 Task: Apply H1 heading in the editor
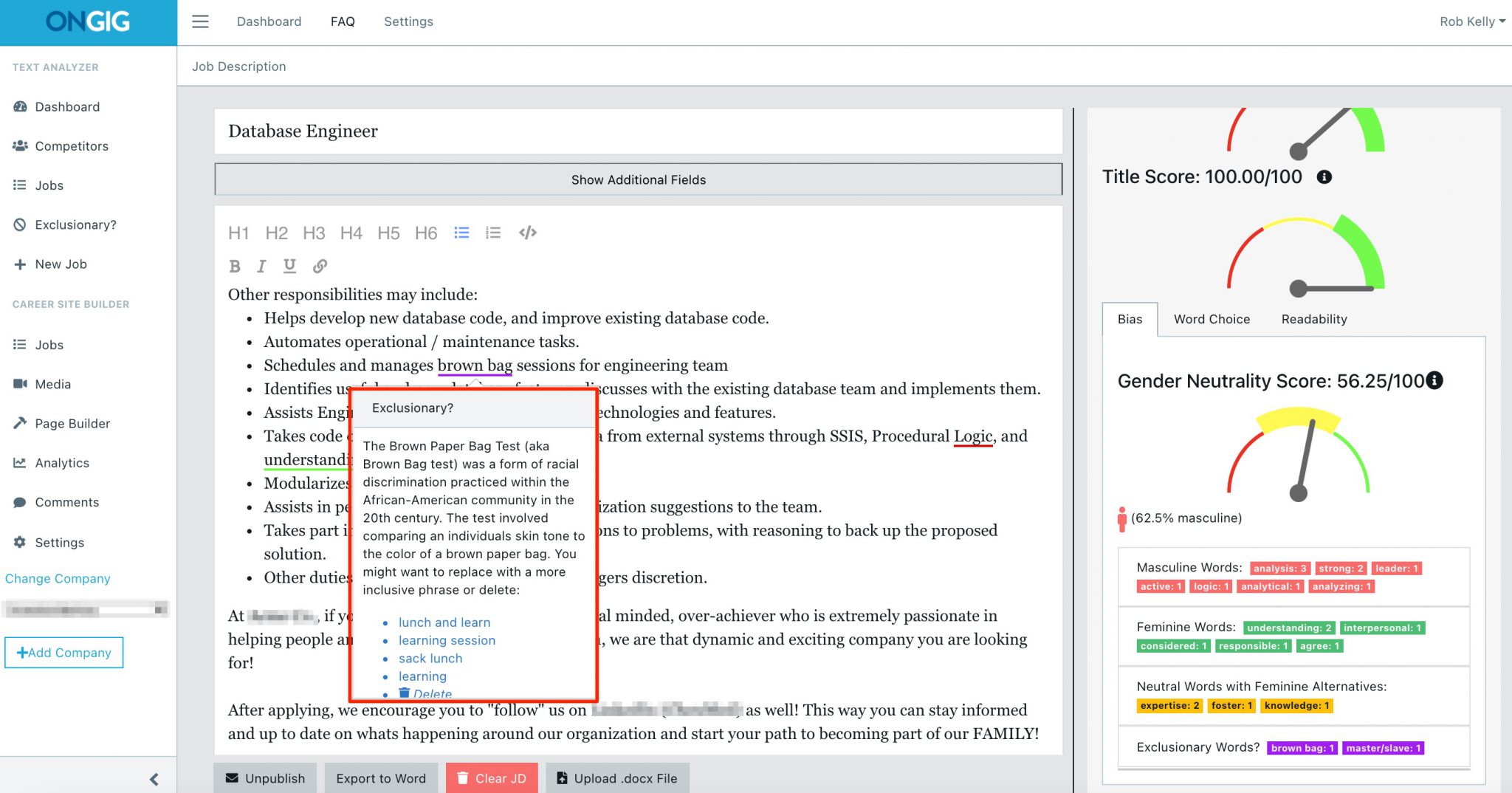238,233
